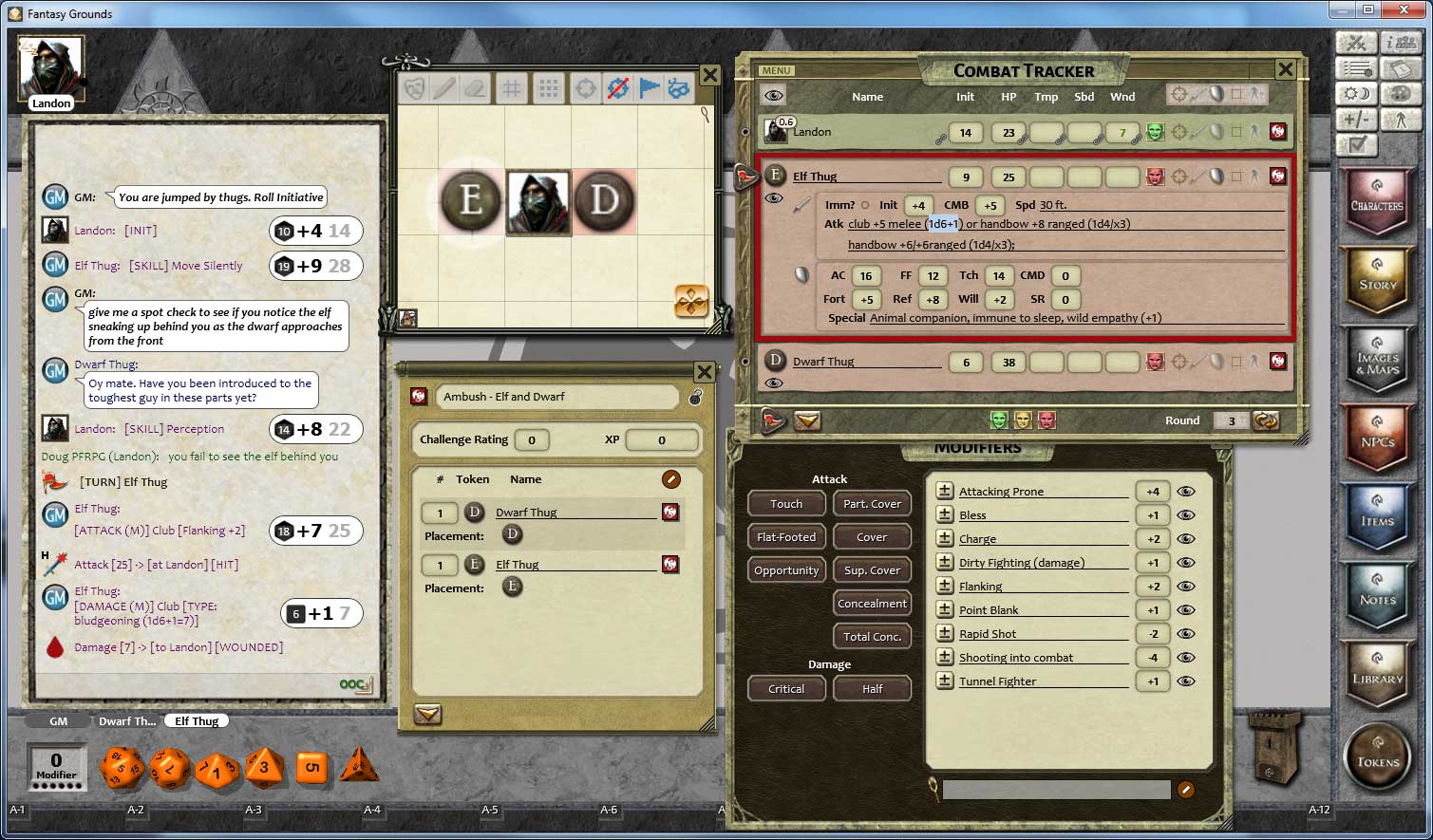Click the dice tower icon
The image size is (1433, 840).
tap(1273, 750)
